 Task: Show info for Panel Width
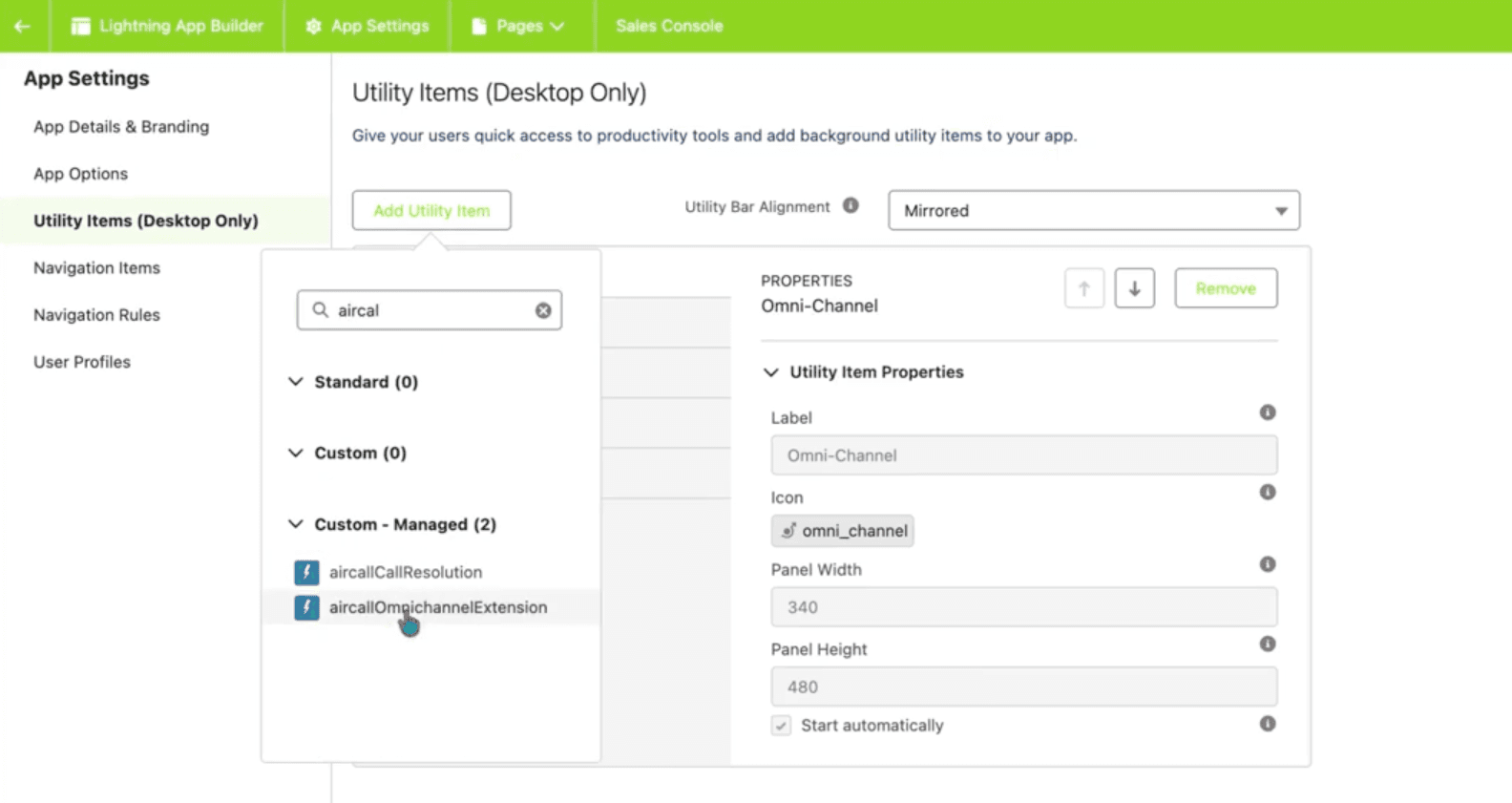pos(1268,564)
